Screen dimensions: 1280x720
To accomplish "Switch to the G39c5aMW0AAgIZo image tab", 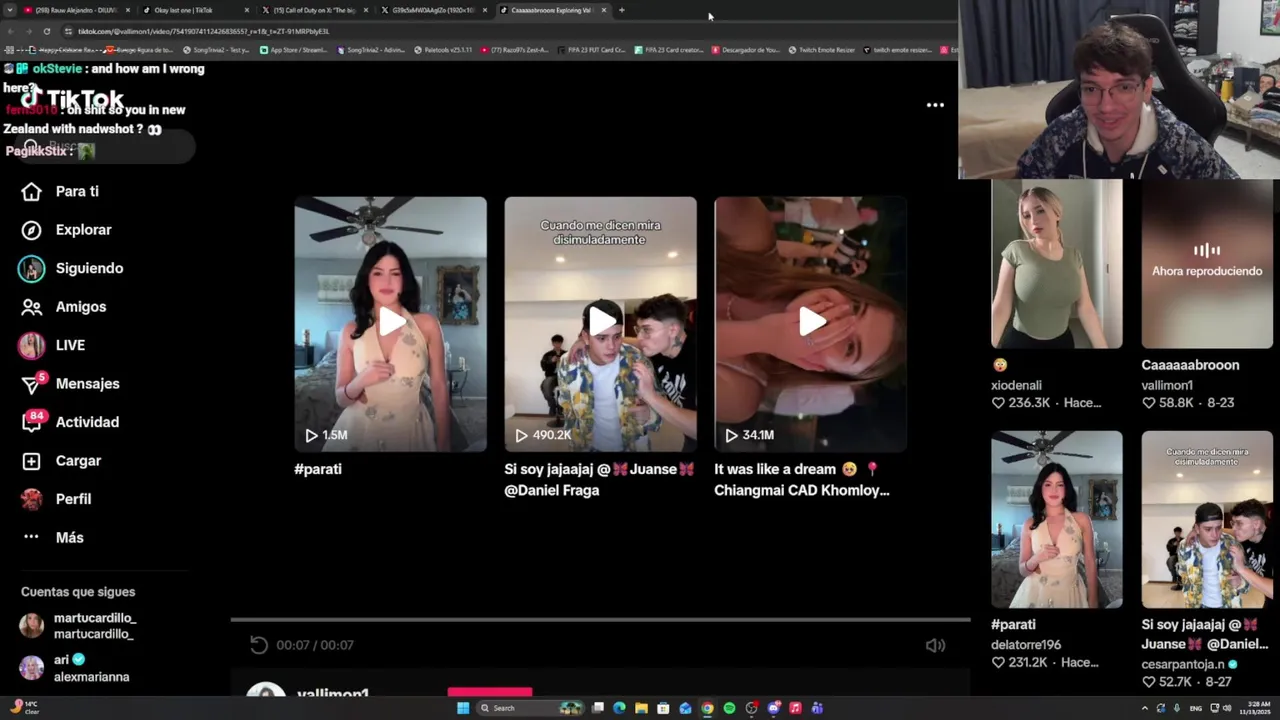I will coord(432,10).
